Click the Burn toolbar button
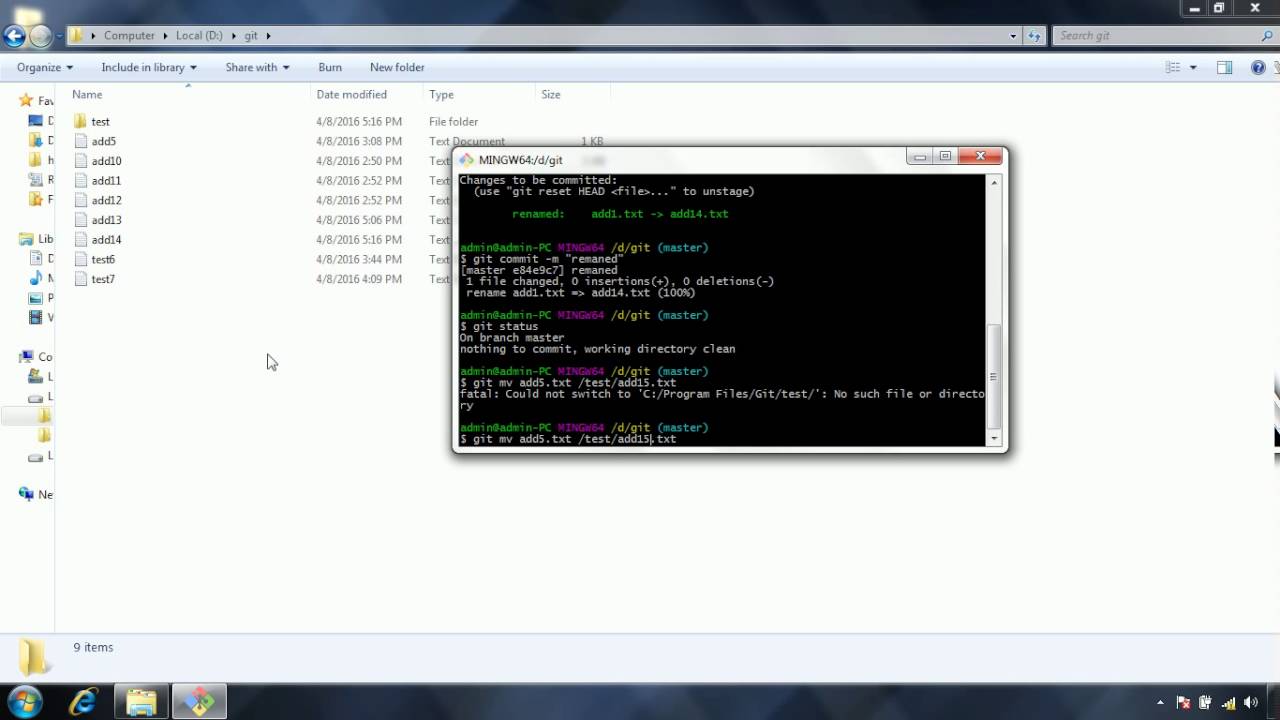Screen dimensions: 1280x720 [330, 67]
